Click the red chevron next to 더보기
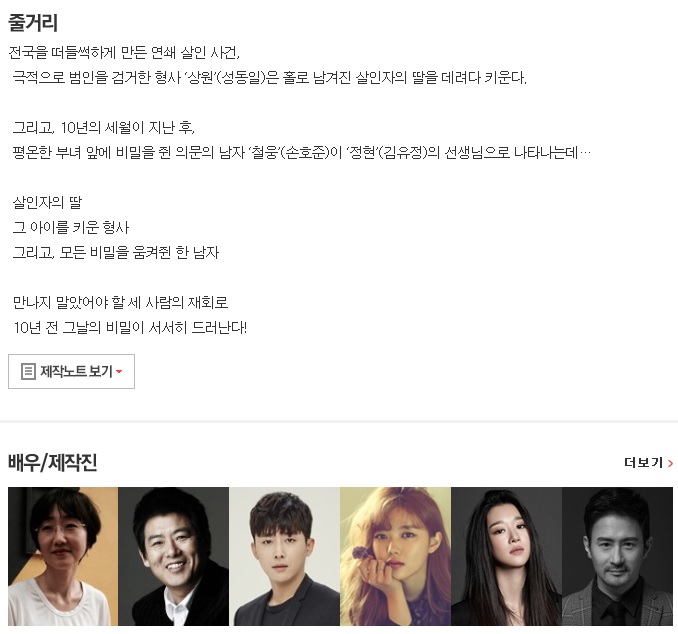This screenshot has width=678, height=634. pyautogui.click(x=671, y=463)
